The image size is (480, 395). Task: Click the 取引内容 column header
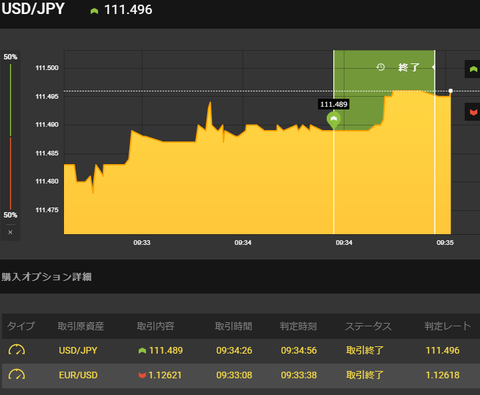pos(156,326)
